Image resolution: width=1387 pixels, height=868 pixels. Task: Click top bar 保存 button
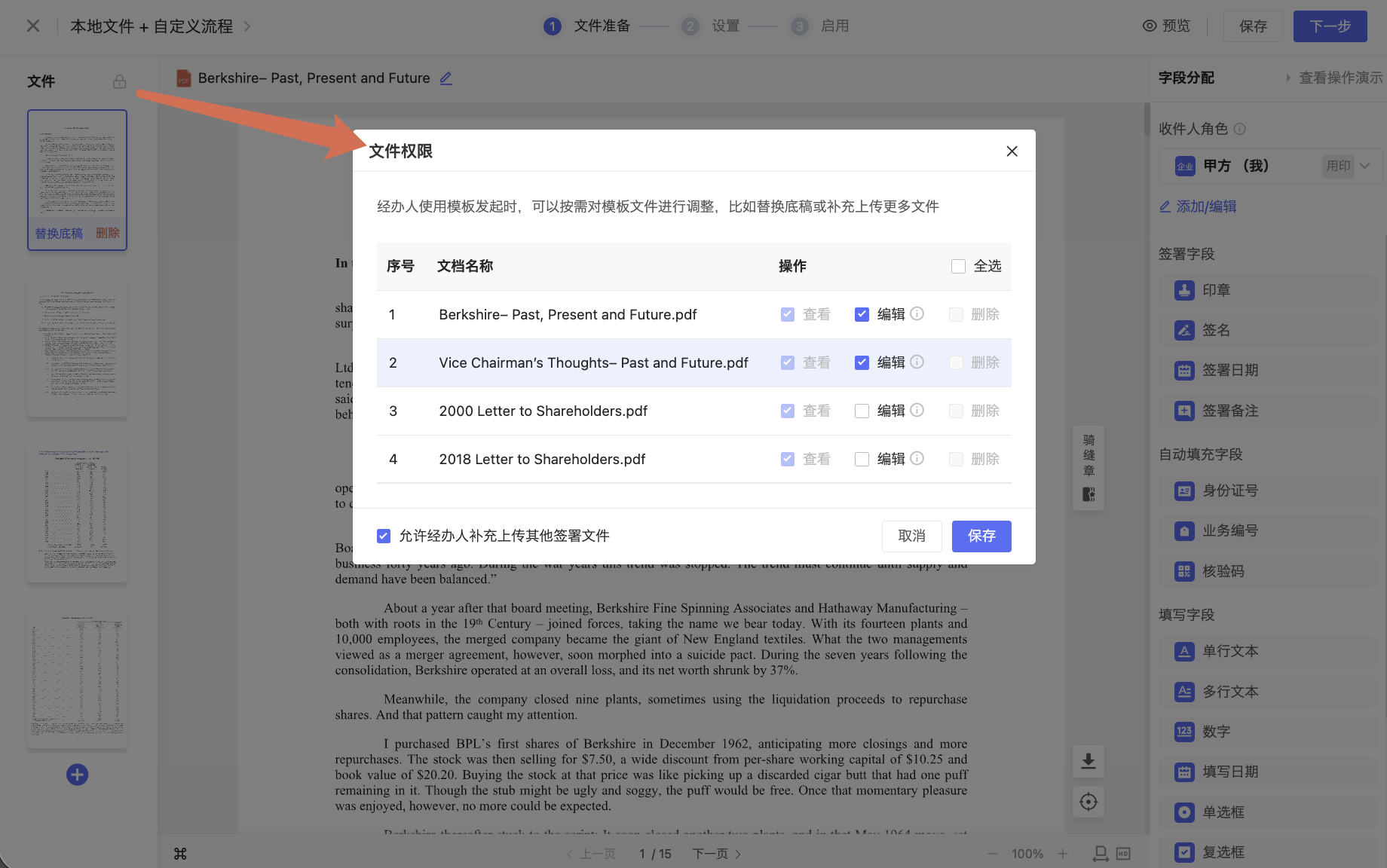pos(1253,26)
